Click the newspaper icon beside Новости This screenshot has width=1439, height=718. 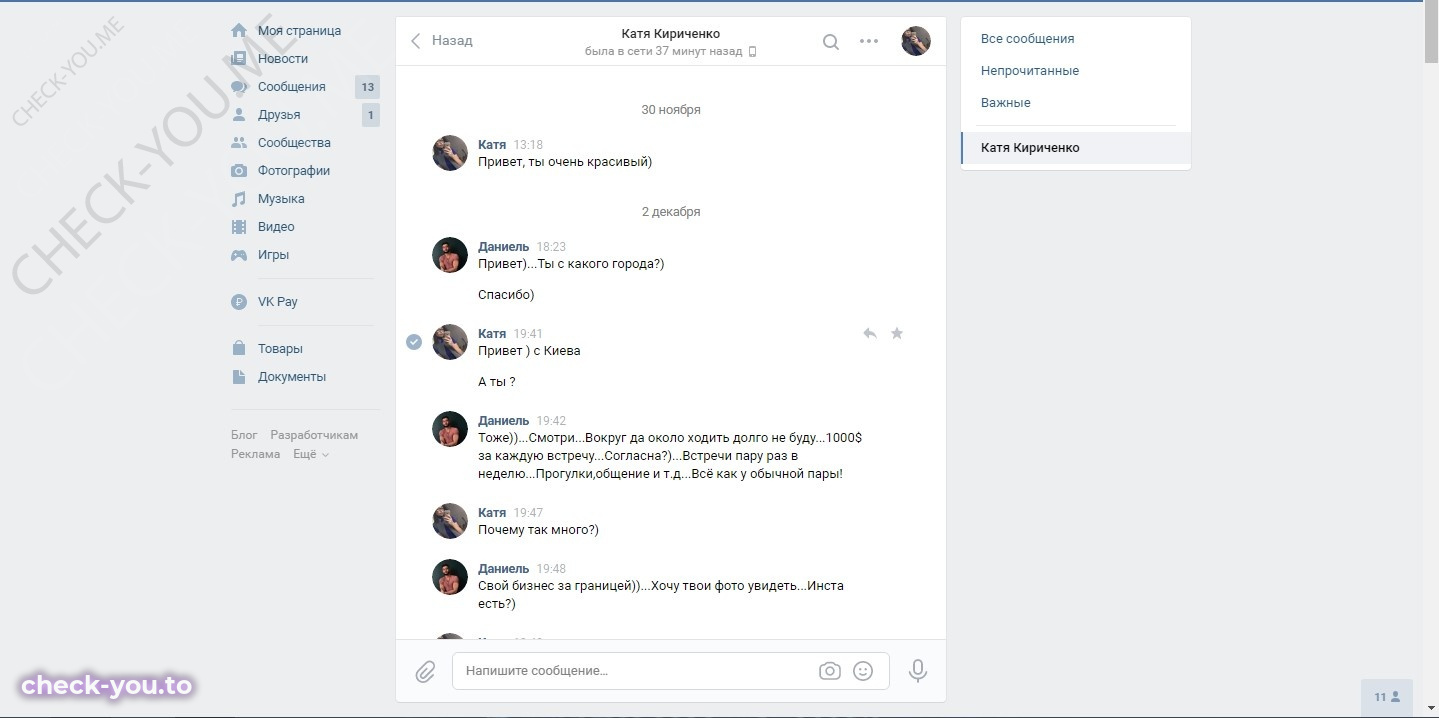coord(239,59)
